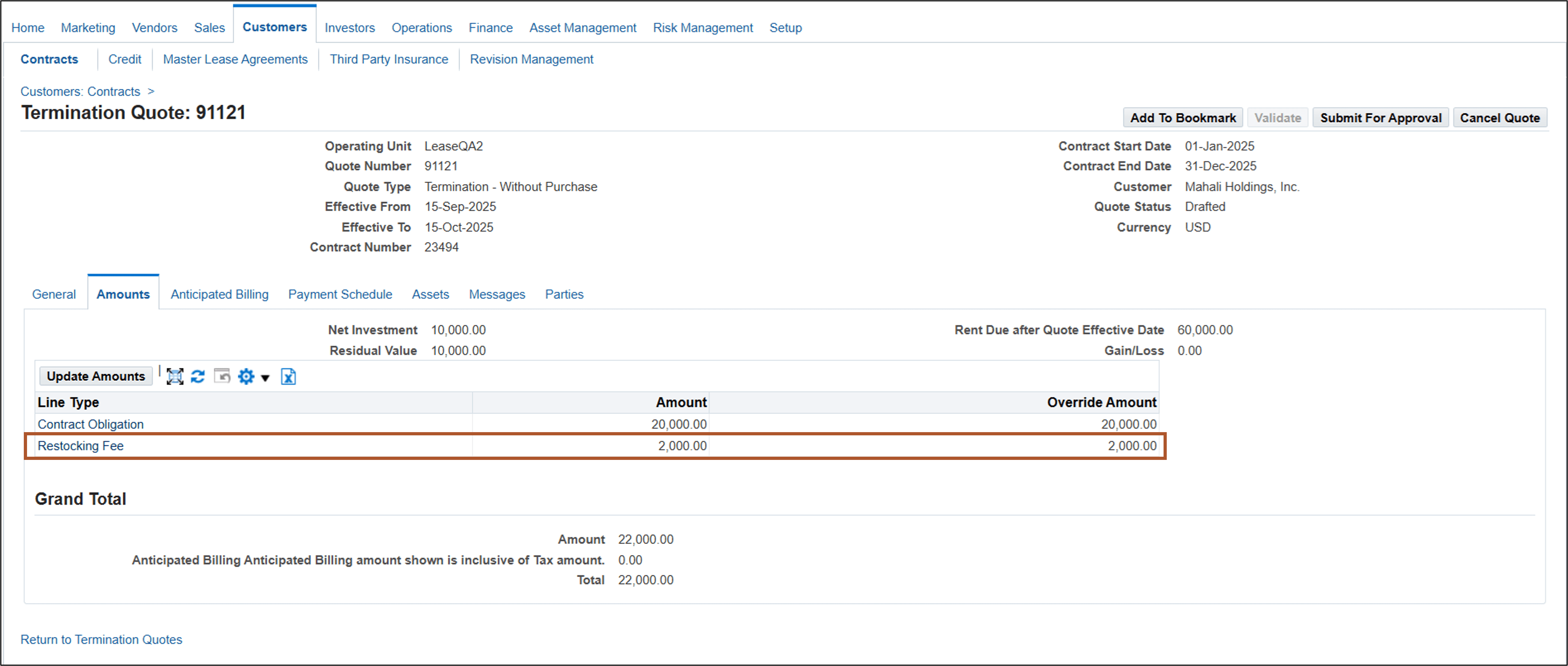Open the Parties tab
Image resolution: width=1568 pixels, height=666 pixels.
(564, 294)
